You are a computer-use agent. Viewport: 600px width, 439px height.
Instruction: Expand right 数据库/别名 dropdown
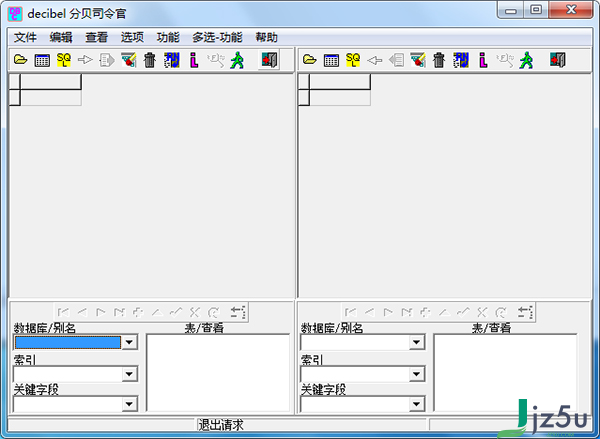click(416, 342)
